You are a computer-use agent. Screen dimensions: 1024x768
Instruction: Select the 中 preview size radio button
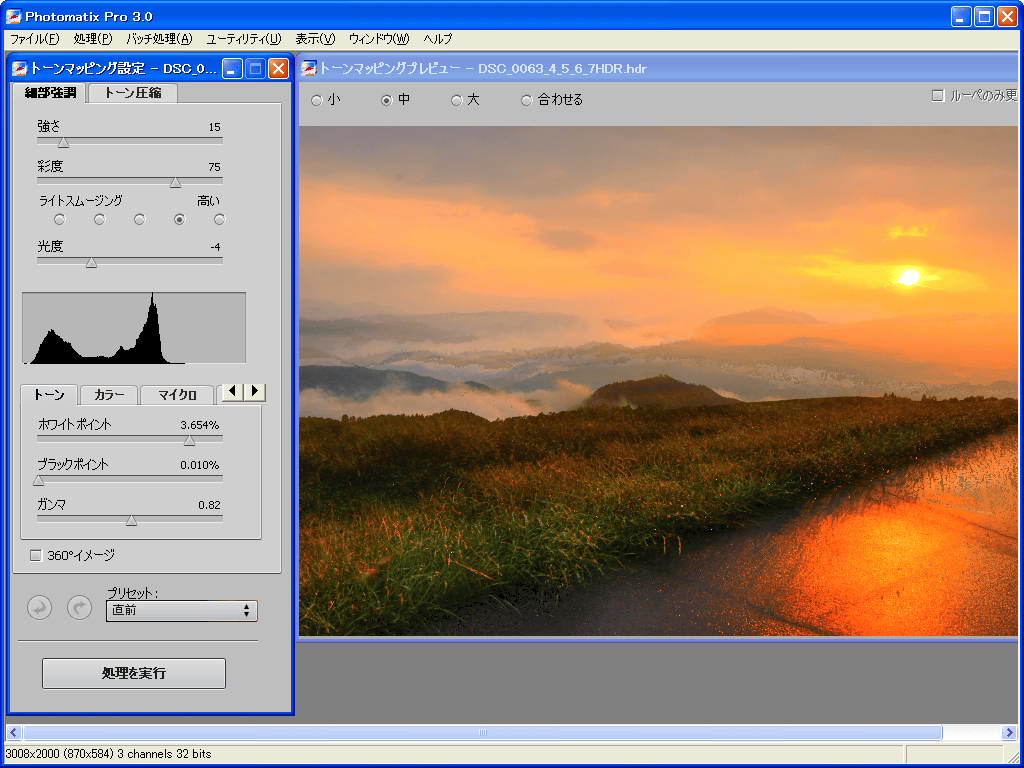[387, 101]
